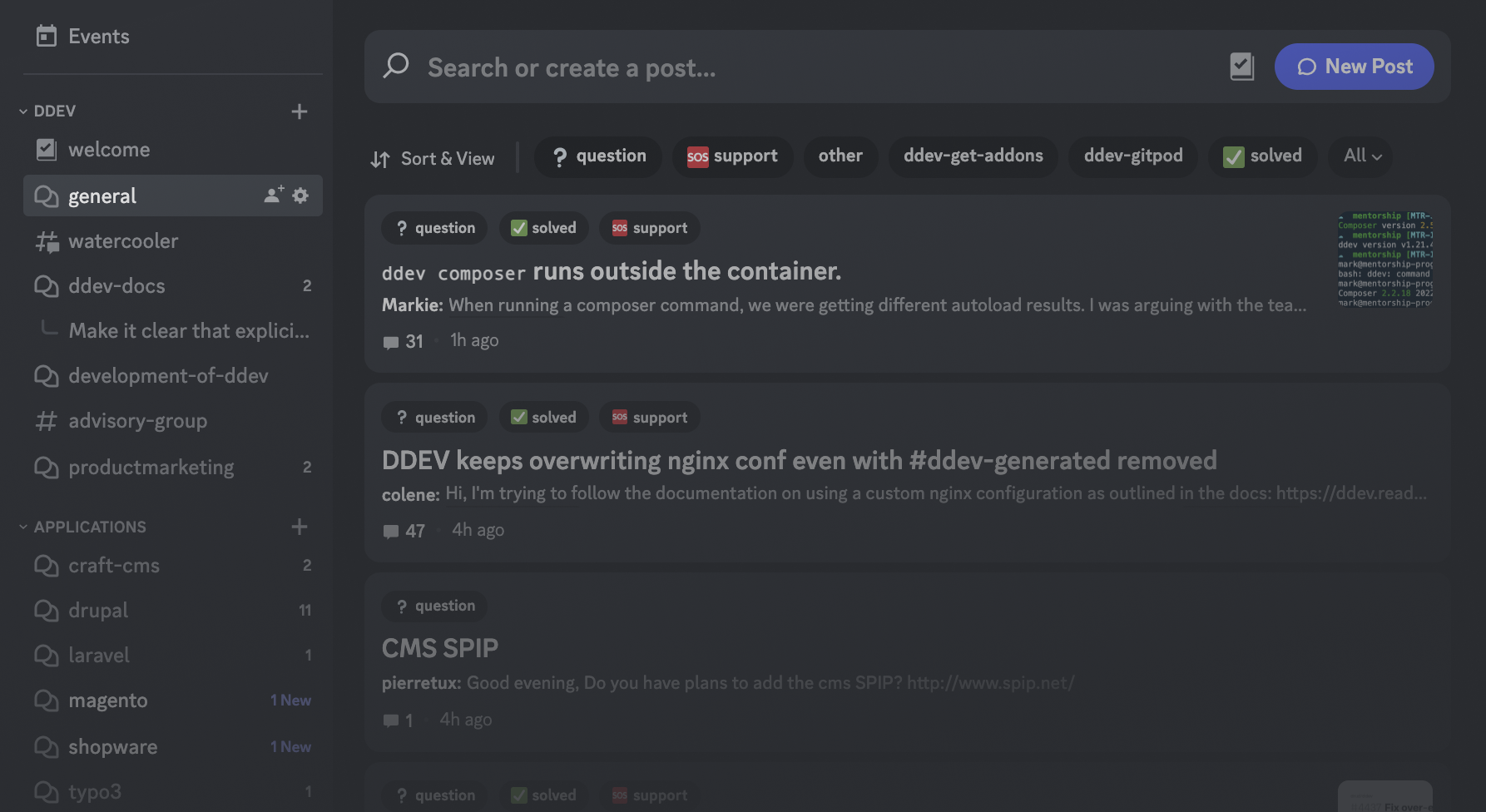1486x812 pixels.
Task: Expand the APPLICATIONS category
Action: pyautogui.click(x=22, y=526)
